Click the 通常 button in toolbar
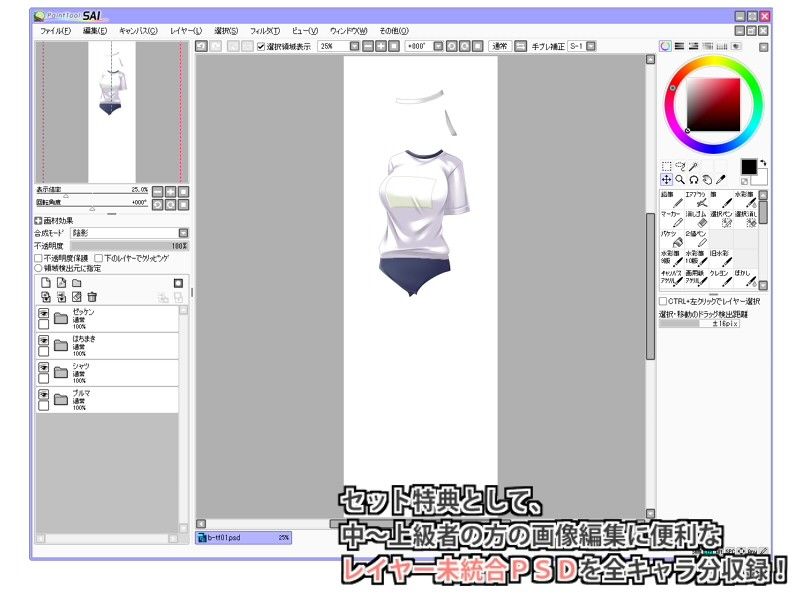 (x=500, y=46)
